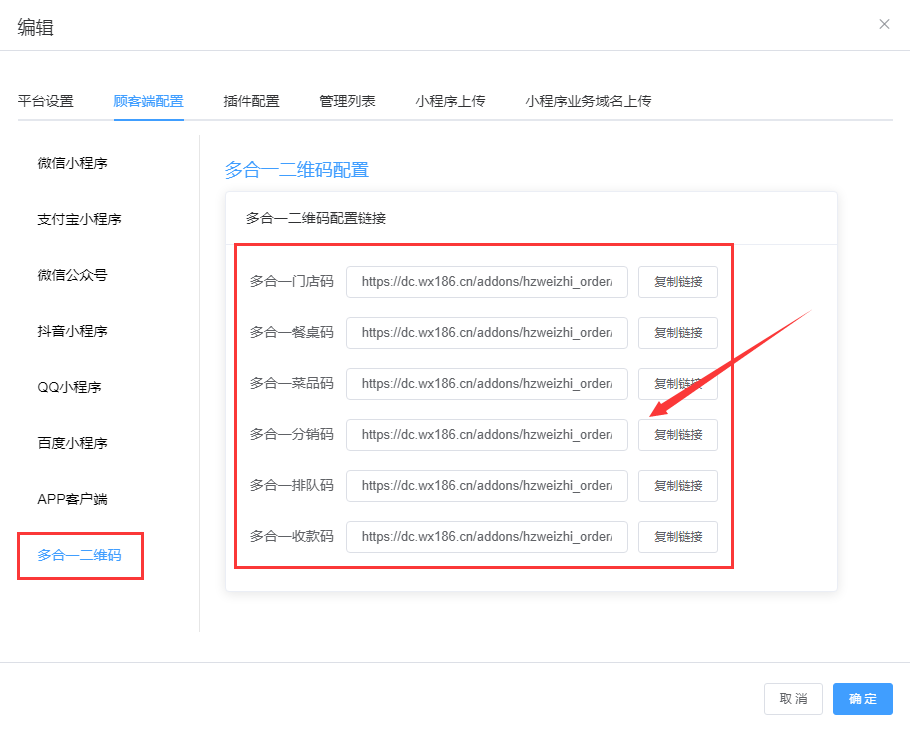Click 复制链接 for 多合一菜品码
The width and height of the screenshot is (910, 730).
678,384
